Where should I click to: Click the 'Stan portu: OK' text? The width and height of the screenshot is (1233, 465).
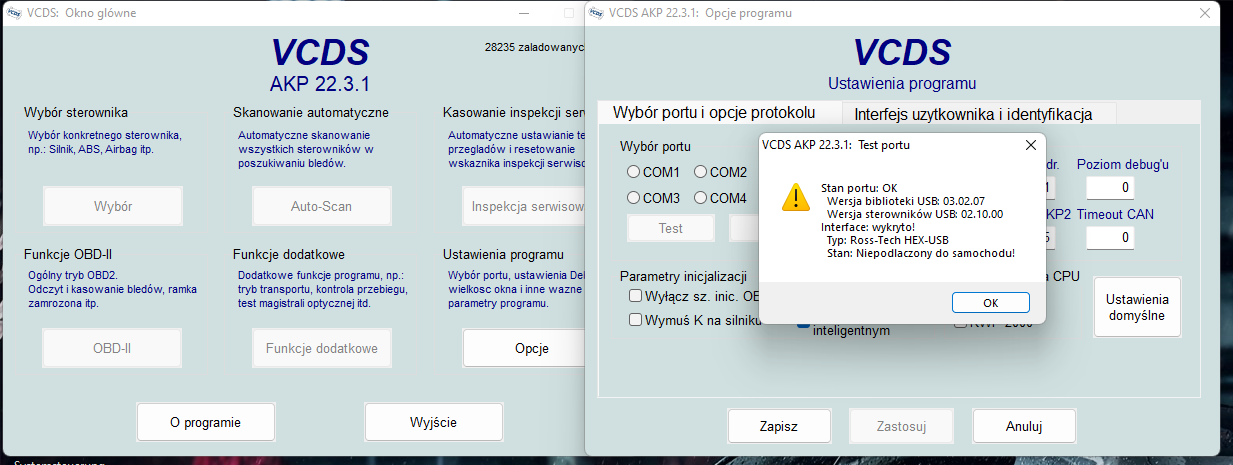(x=859, y=187)
